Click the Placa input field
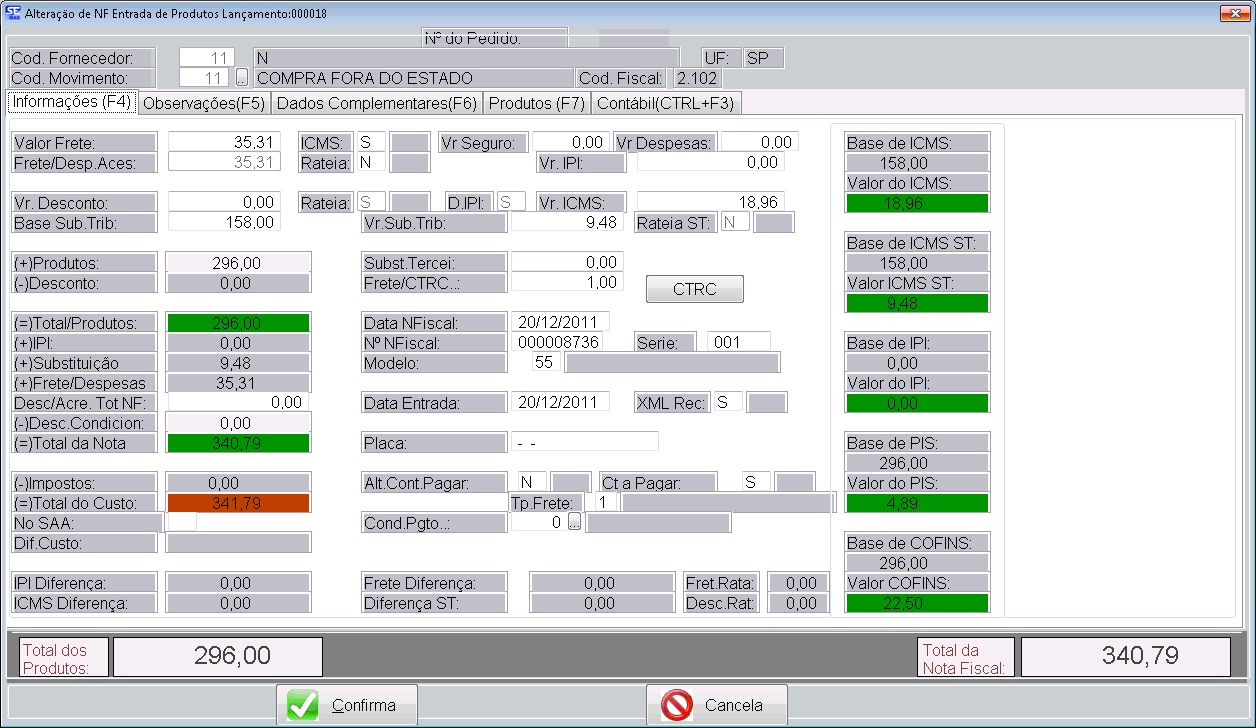This screenshot has width=1256, height=728. [x=584, y=442]
